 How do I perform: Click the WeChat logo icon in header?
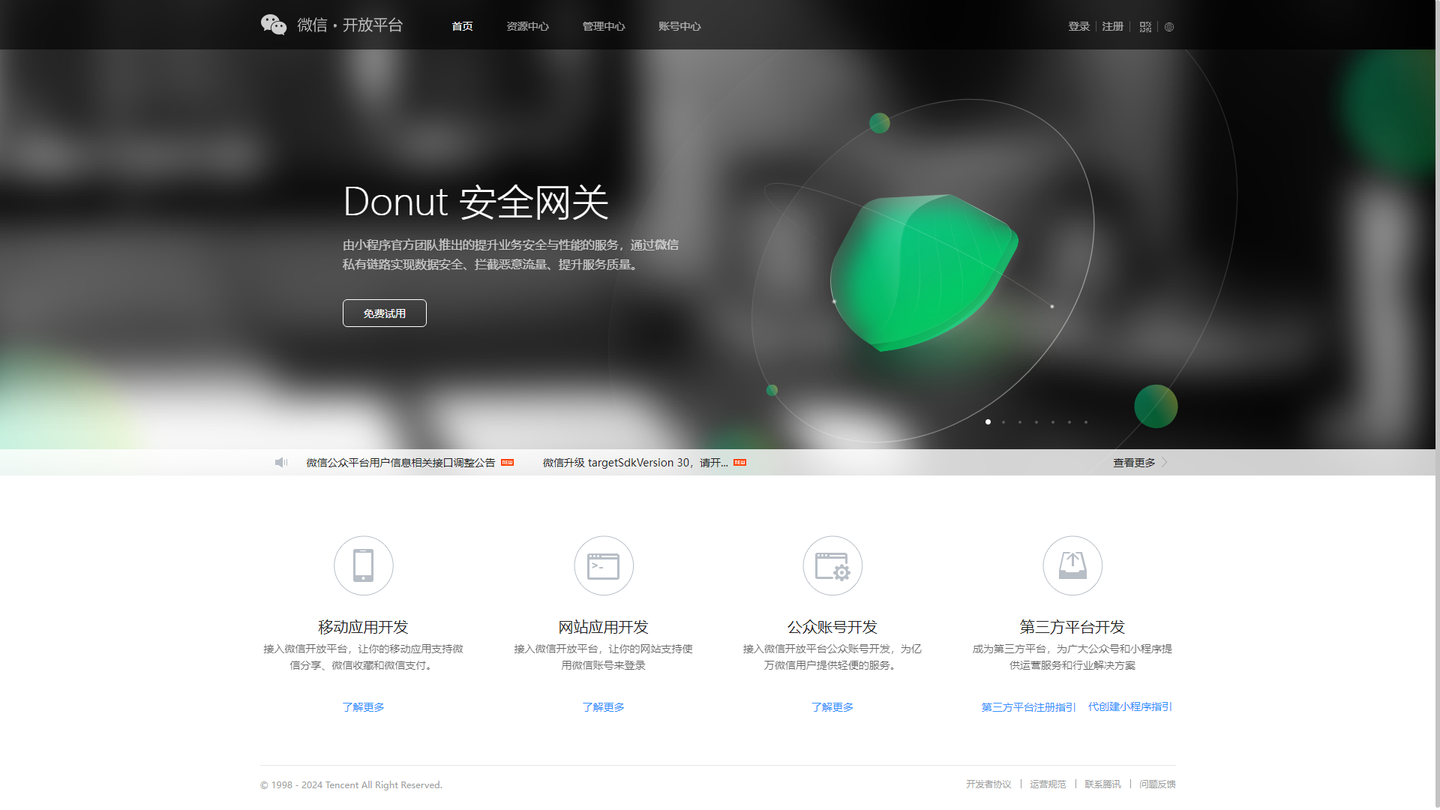273,25
